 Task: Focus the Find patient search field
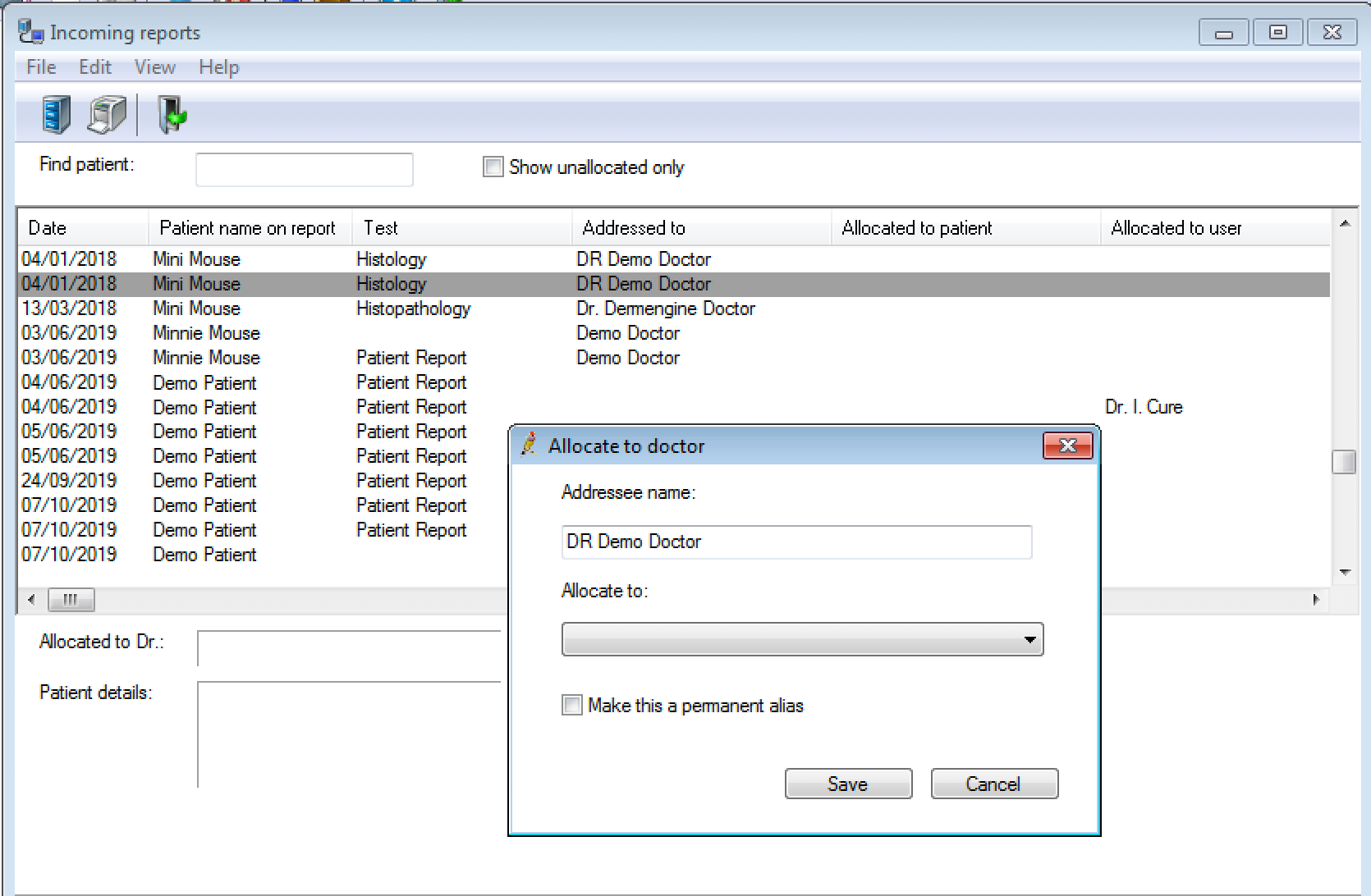point(304,170)
